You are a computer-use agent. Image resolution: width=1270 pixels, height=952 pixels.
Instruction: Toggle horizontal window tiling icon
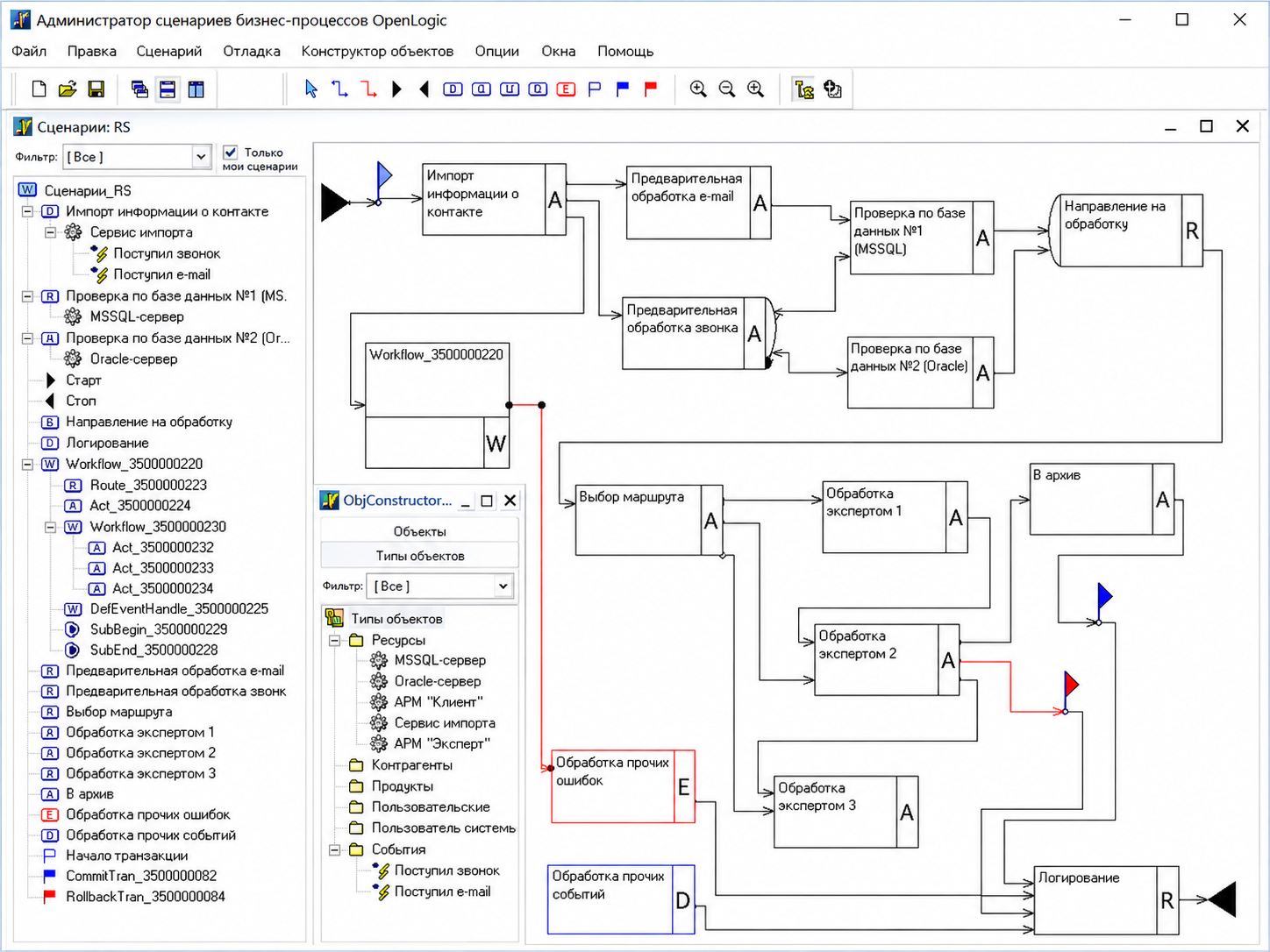[168, 89]
